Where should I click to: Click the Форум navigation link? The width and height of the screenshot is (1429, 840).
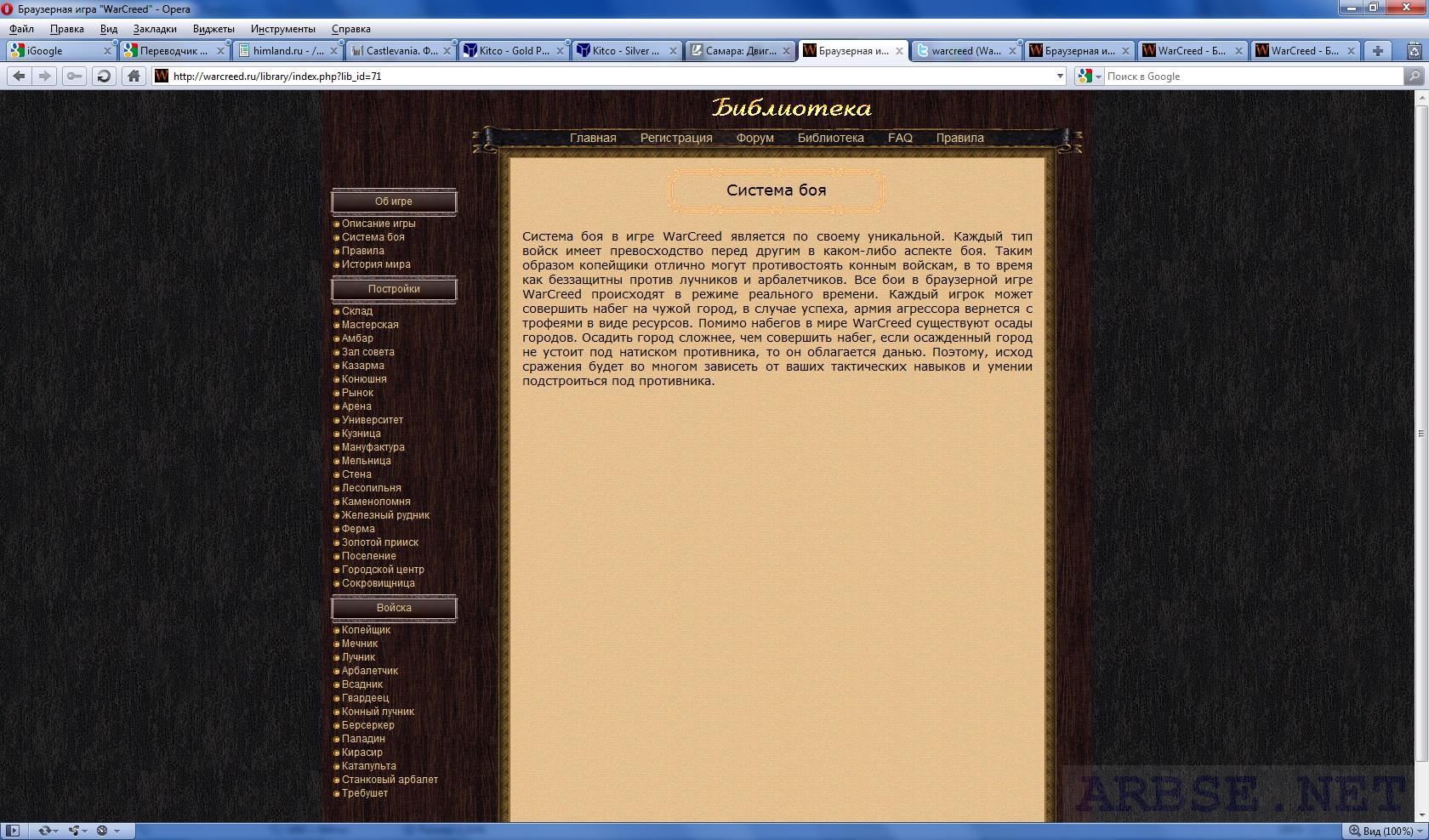(x=754, y=138)
